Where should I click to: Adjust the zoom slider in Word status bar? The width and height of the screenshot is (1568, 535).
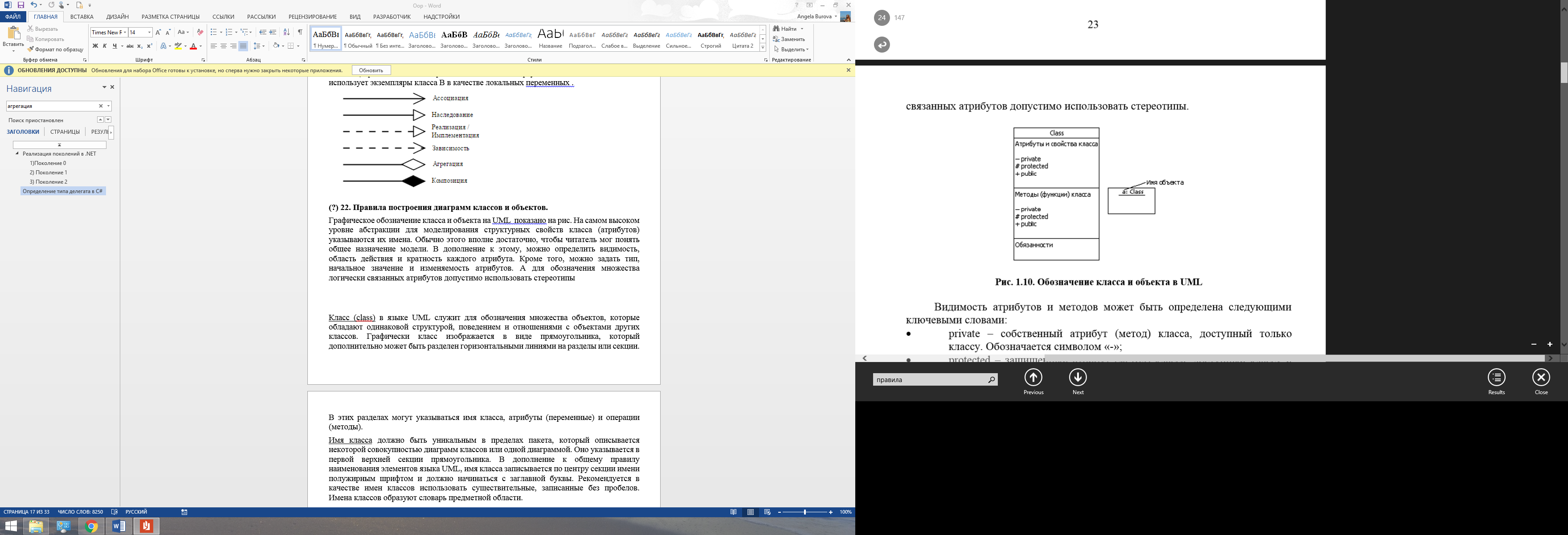(x=804, y=512)
